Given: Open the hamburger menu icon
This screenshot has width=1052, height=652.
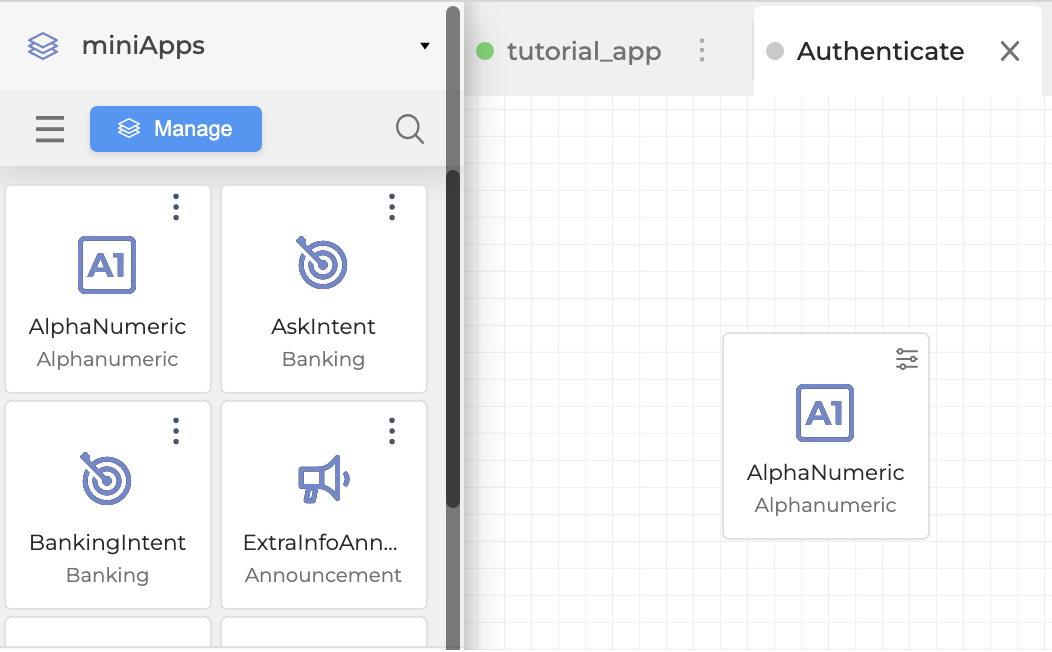Looking at the screenshot, I should point(50,129).
